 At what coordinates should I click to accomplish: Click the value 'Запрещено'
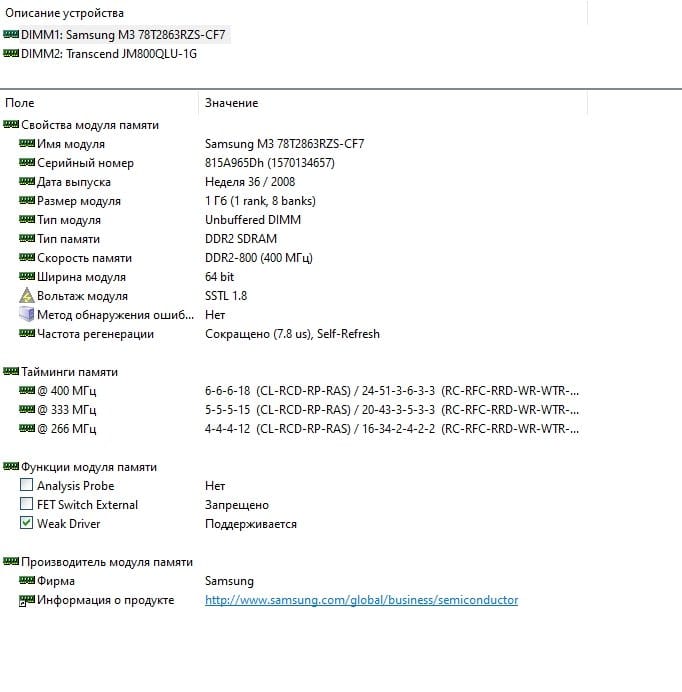[x=237, y=504]
